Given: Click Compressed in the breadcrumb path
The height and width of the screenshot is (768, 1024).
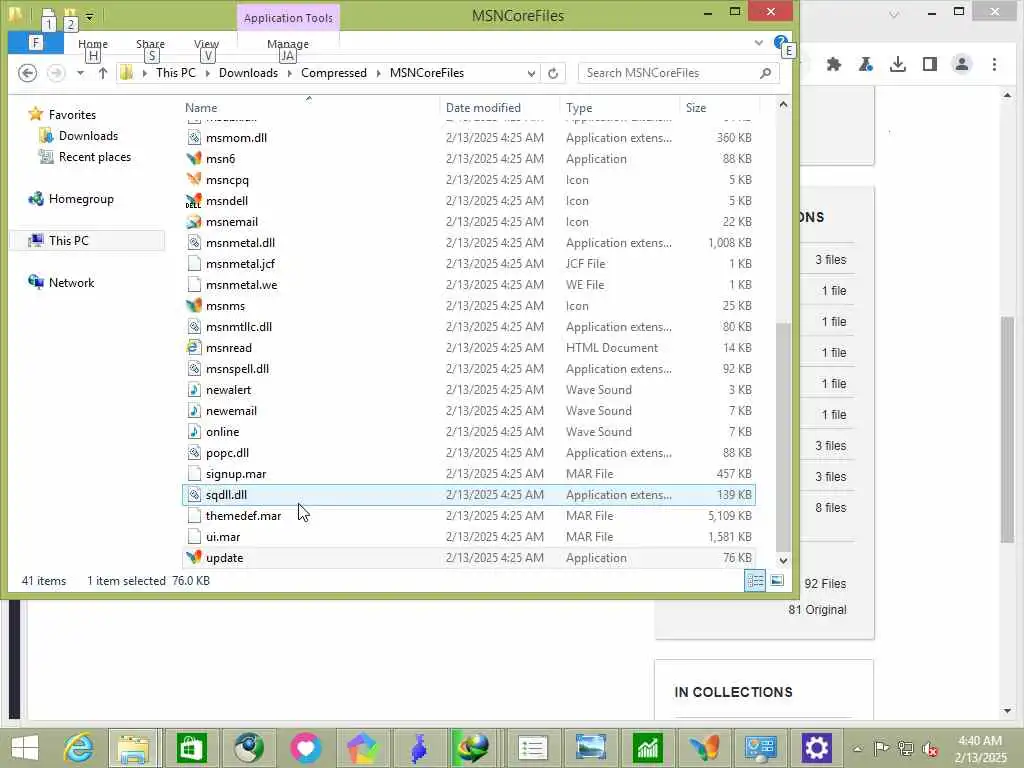Looking at the screenshot, I should coord(334,73).
